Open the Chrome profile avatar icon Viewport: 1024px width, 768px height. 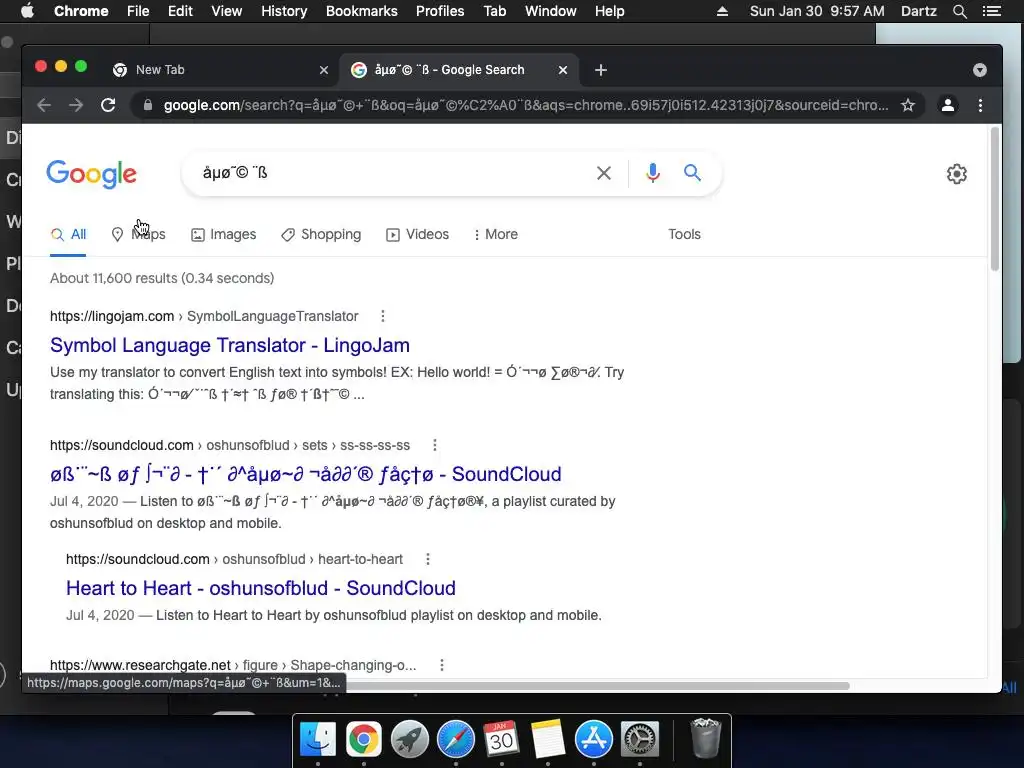click(x=948, y=105)
